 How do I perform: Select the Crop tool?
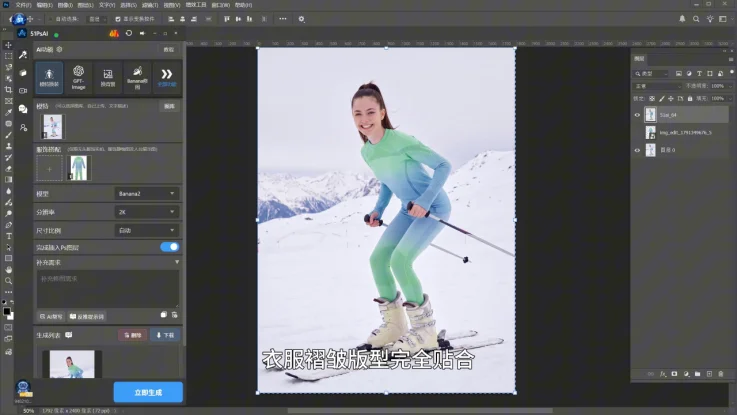point(8,89)
